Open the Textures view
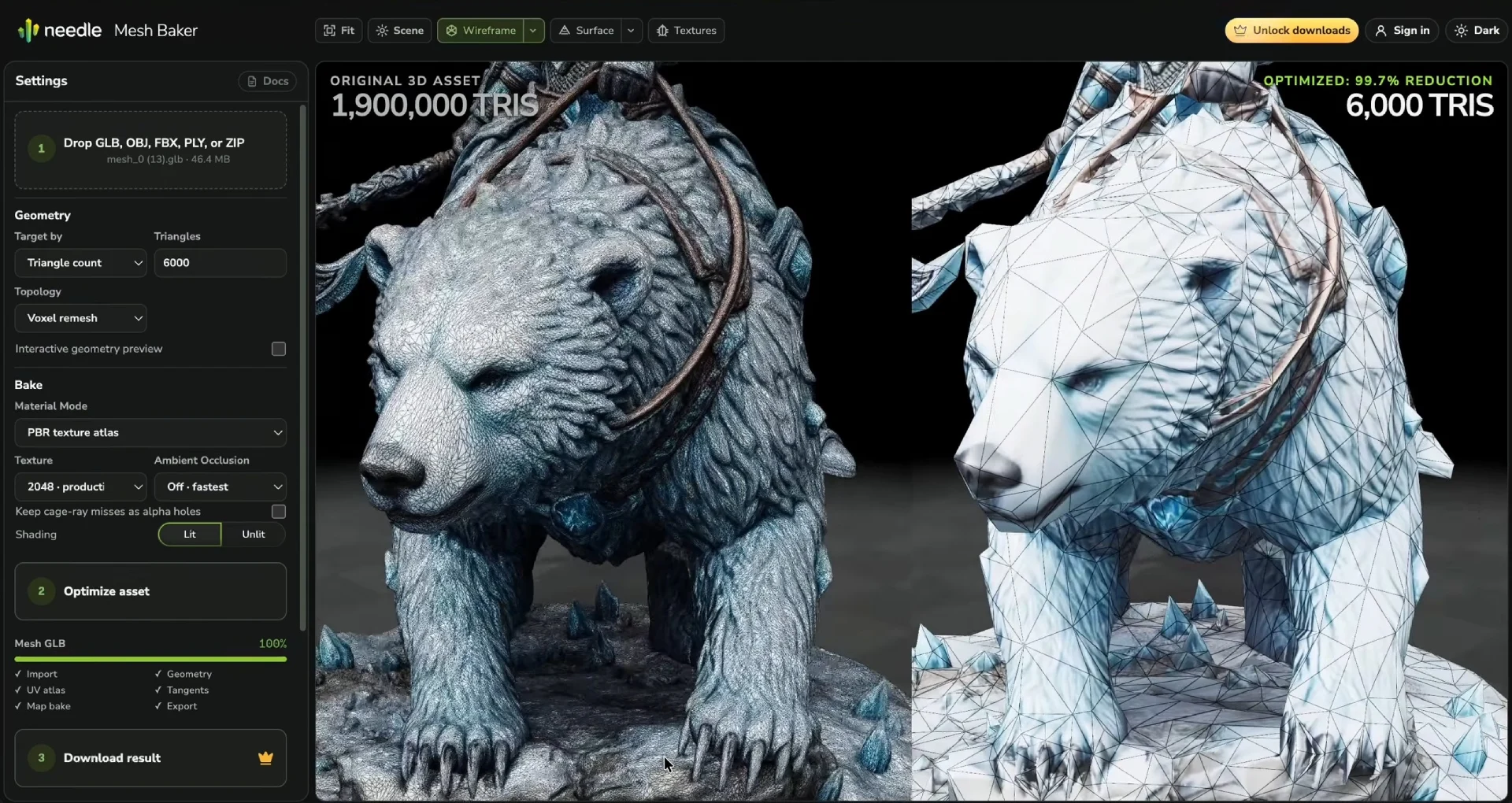 [x=686, y=31]
